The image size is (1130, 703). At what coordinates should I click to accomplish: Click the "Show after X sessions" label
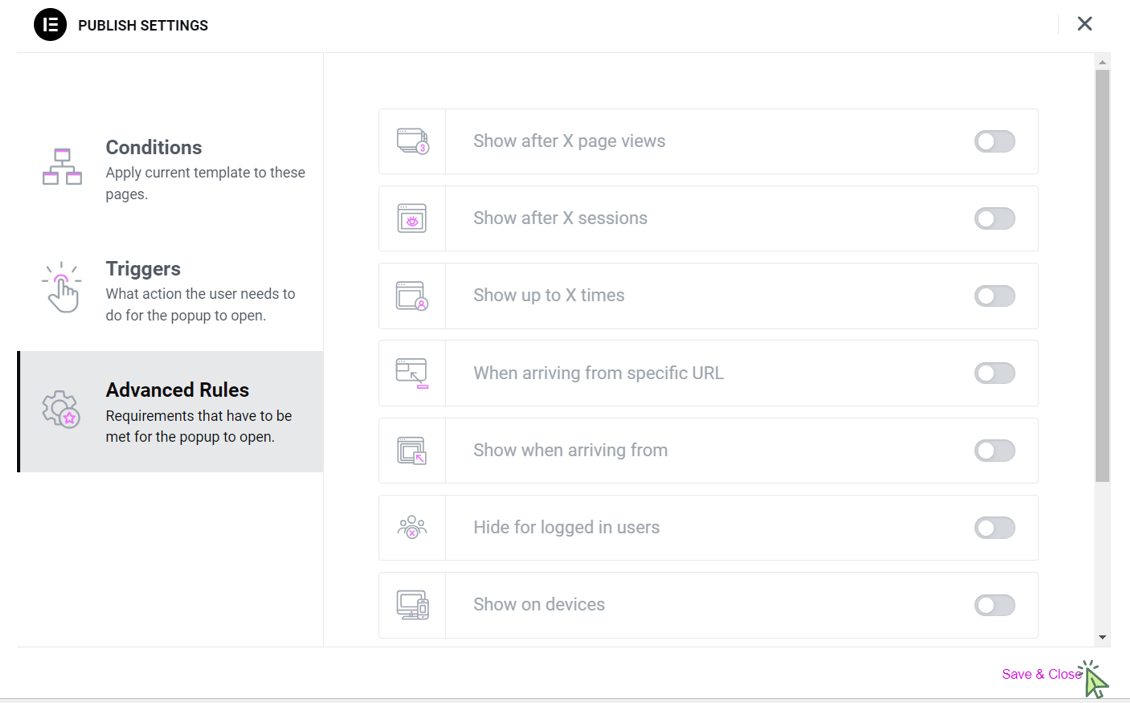560,218
